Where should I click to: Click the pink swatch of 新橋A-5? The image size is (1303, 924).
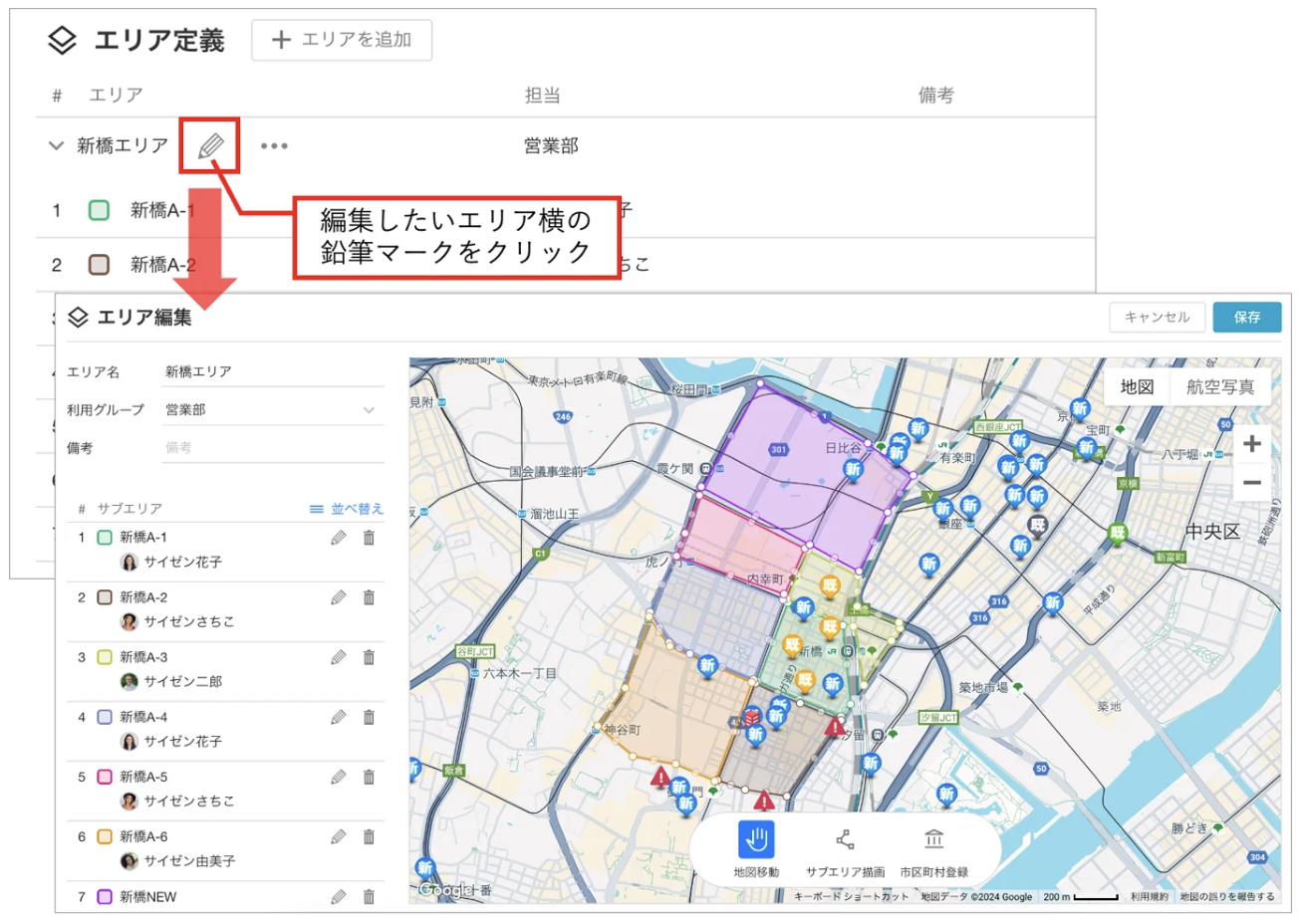pos(105,777)
